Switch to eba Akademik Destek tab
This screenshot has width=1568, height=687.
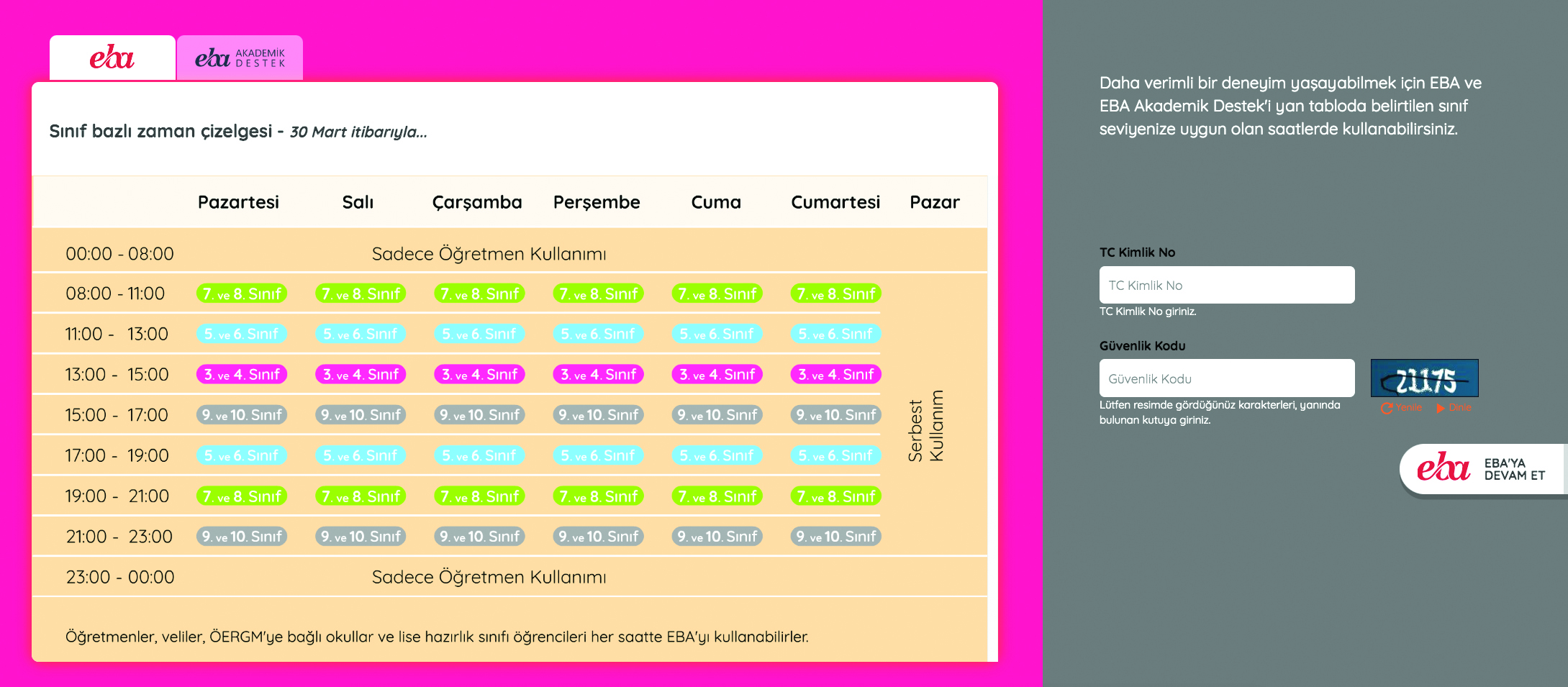coord(240,58)
